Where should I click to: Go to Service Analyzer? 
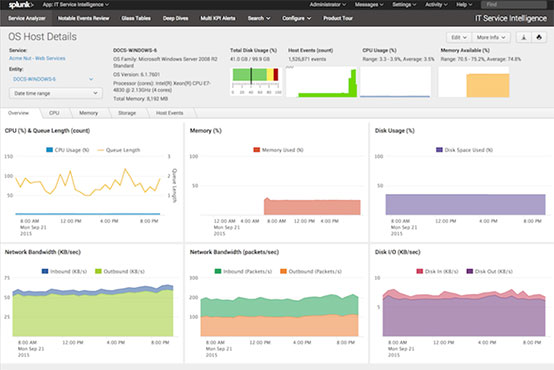click(x=26, y=18)
